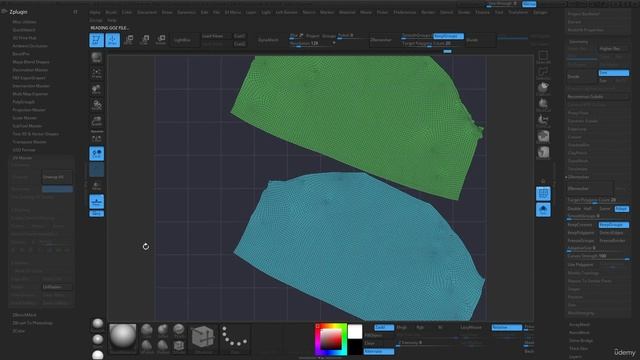Activate the Draw mode button
Viewport: 640px width, 360px height.
pyautogui.click(x=113, y=40)
